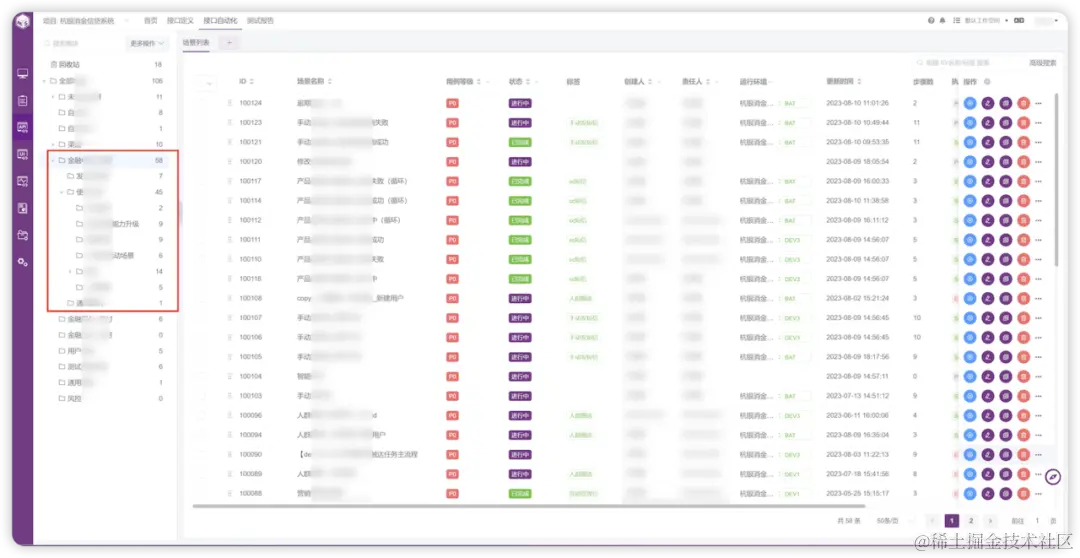The image size is (1080, 558).
Task: Edit scenario 100123 using purple edit icon
Action: point(988,123)
